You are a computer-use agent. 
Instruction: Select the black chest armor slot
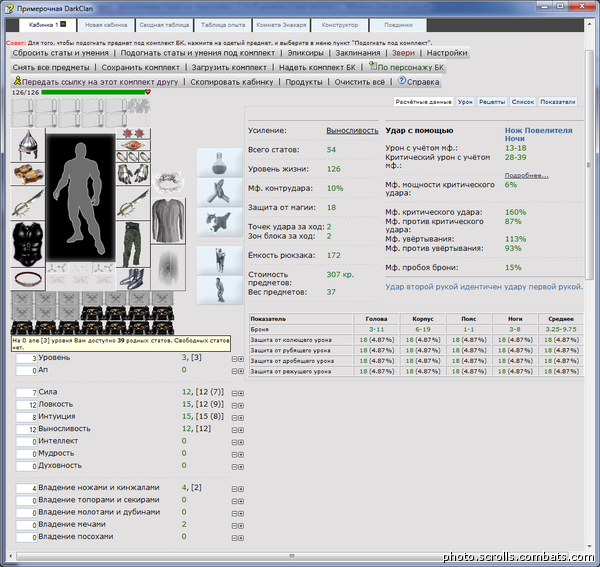(28, 244)
